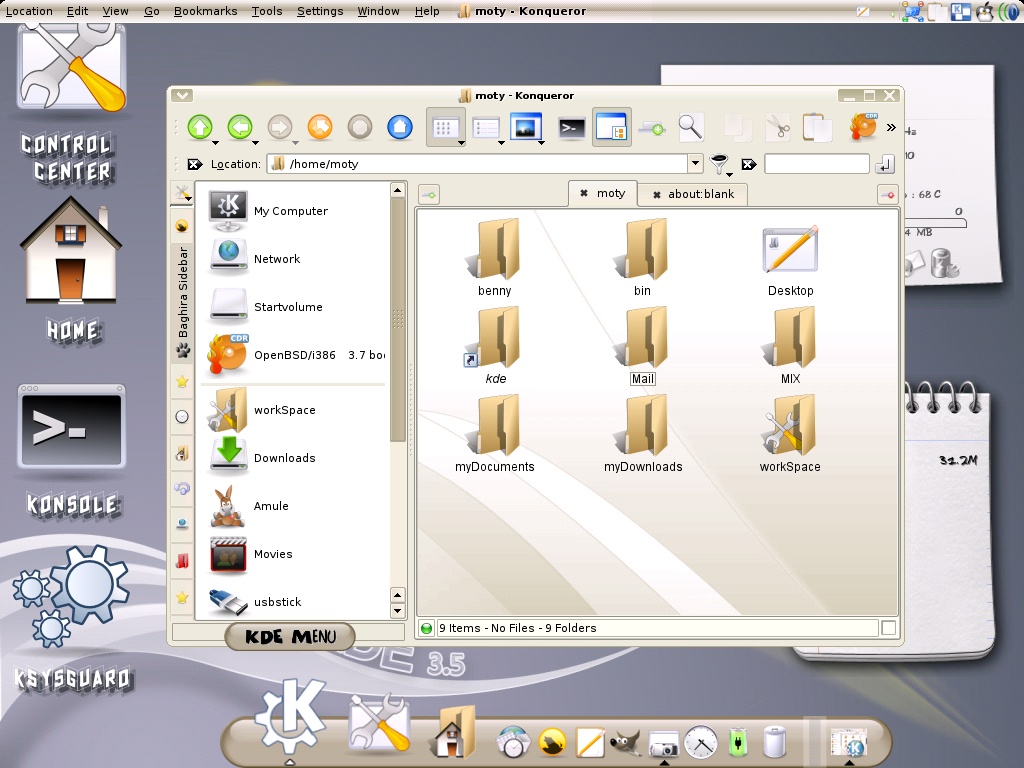The height and width of the screenshot is (768, 1024).
Task: Open the Konsole desktop icon
Action: pos(71,452)
